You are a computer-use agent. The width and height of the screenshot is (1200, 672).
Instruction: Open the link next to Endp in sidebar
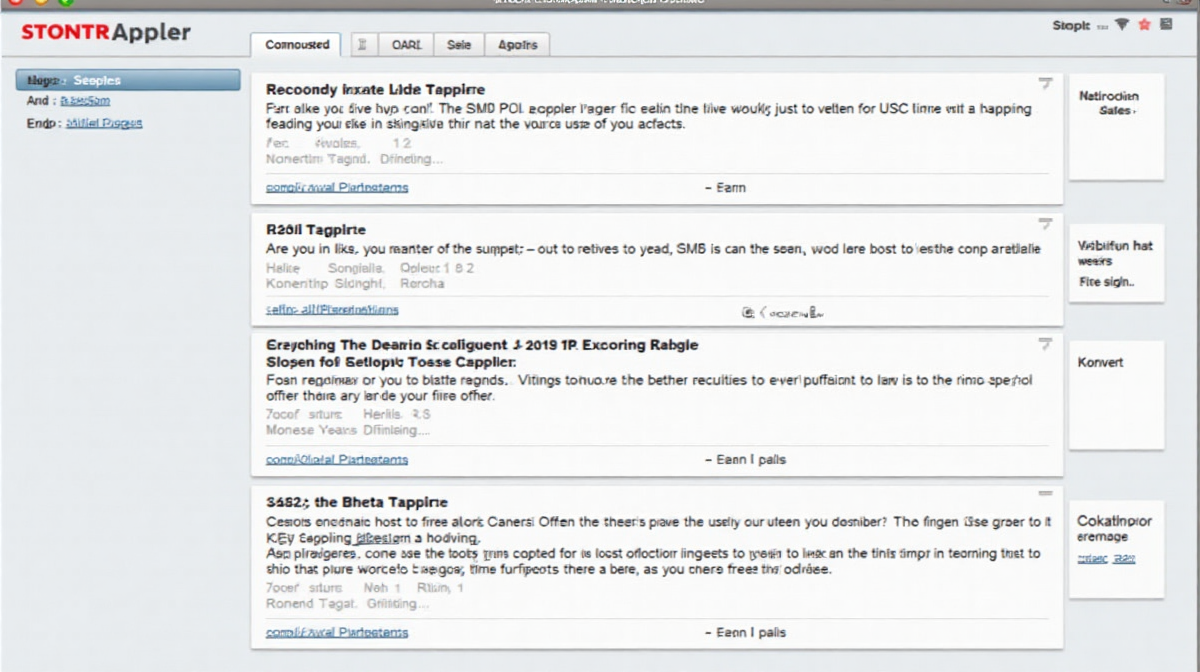(104, 123)
